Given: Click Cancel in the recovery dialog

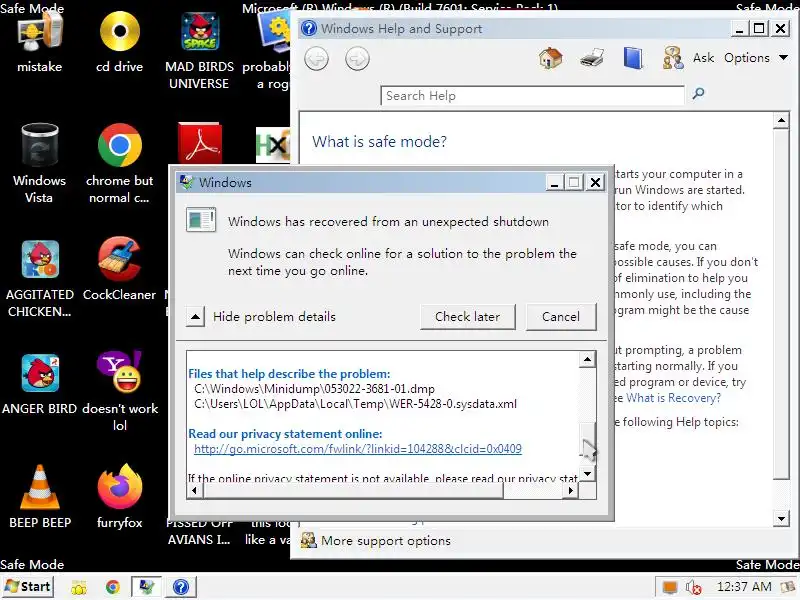Looking at the screenshot, I should point(561,317).
